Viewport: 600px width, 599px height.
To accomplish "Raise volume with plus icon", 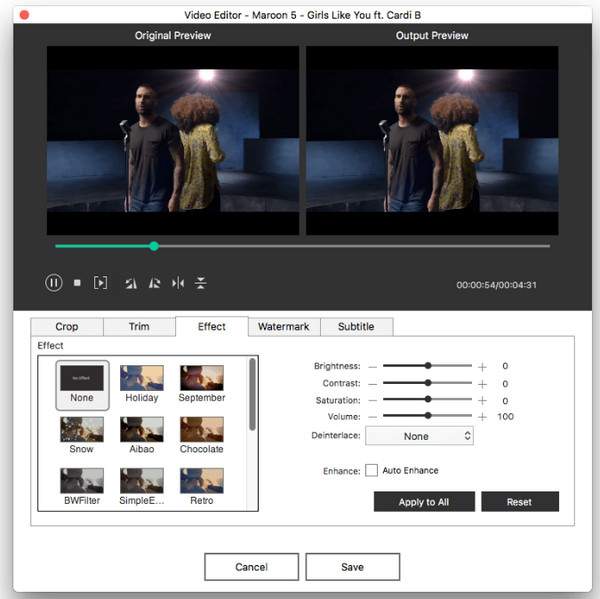I will (x=482, y=417).
